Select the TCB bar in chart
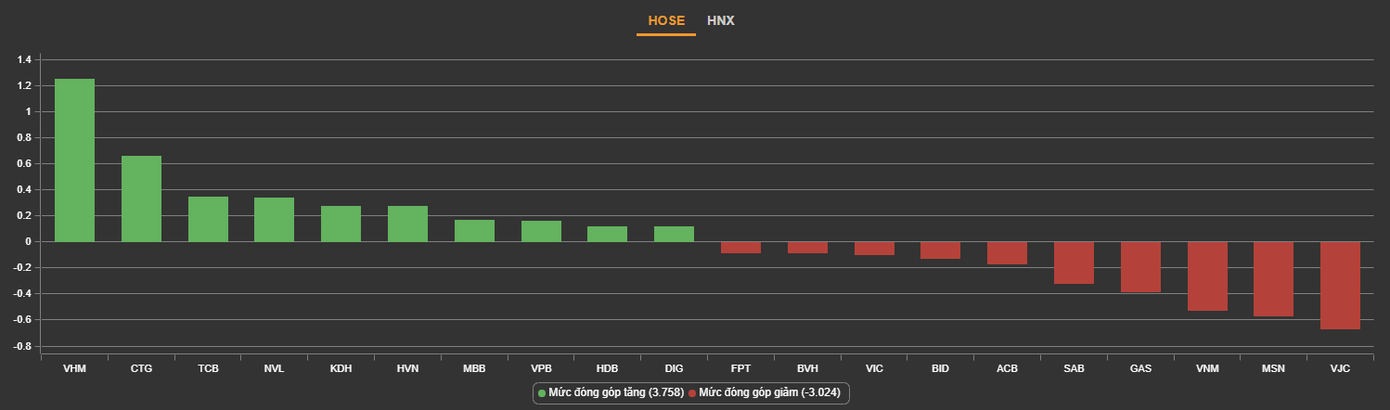The width and height of the screenshot is (1390, 410). pyautogui.click(x=208, y=219)
